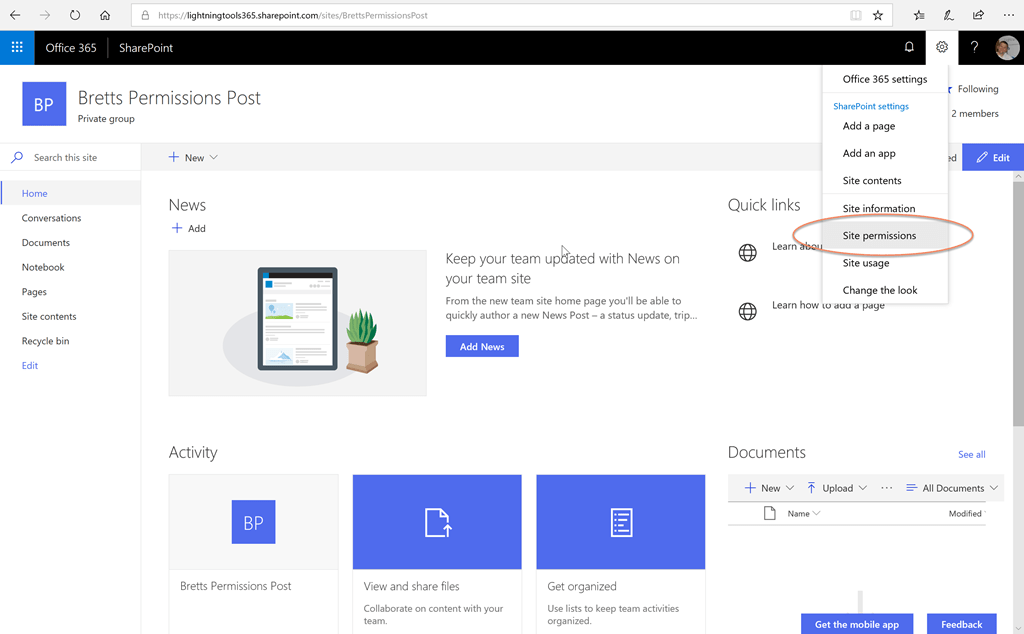Click in the Search this site field

pos(71,157)
